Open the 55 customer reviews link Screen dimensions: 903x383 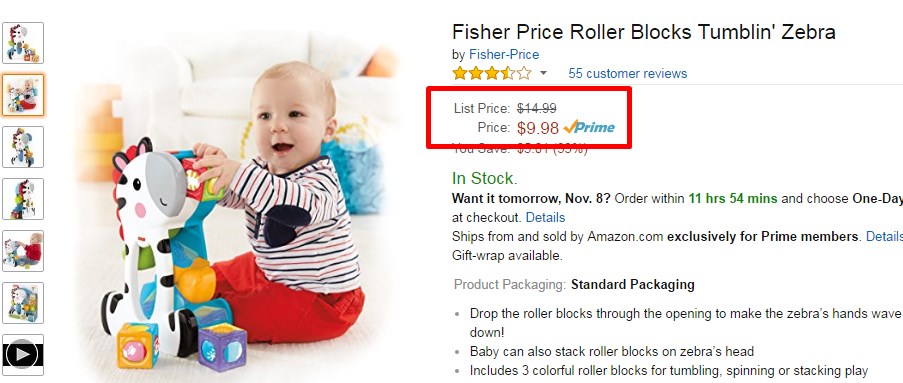[627, 74]
